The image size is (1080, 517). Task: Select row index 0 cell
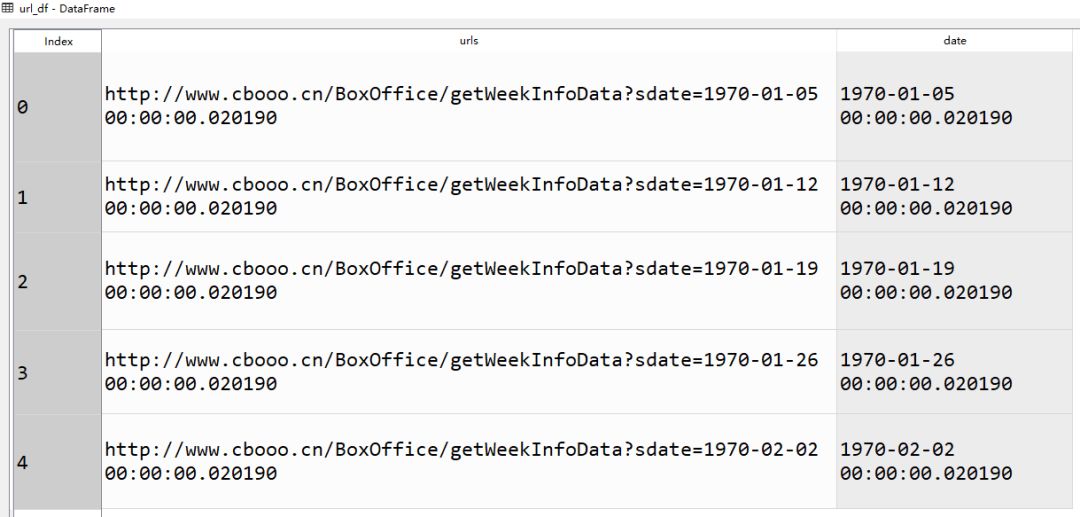[58, 106]
